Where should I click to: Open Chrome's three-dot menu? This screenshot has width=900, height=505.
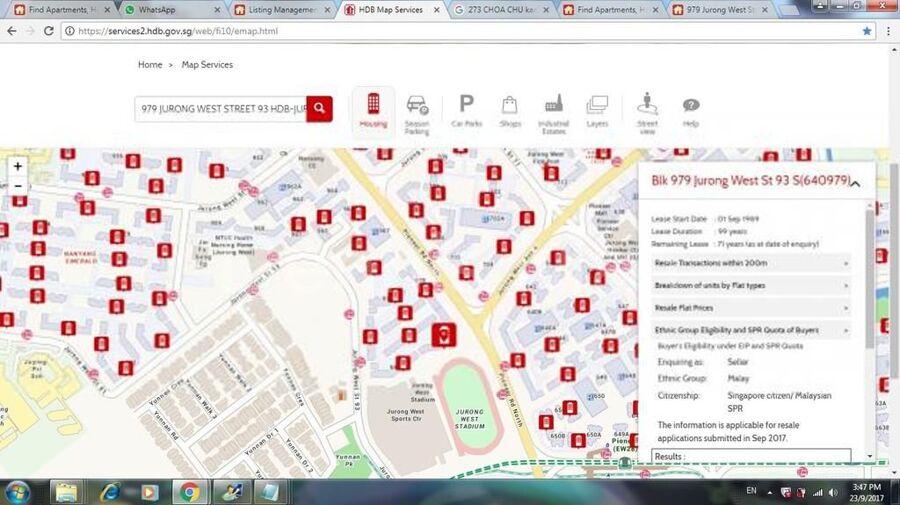(889, 31)
